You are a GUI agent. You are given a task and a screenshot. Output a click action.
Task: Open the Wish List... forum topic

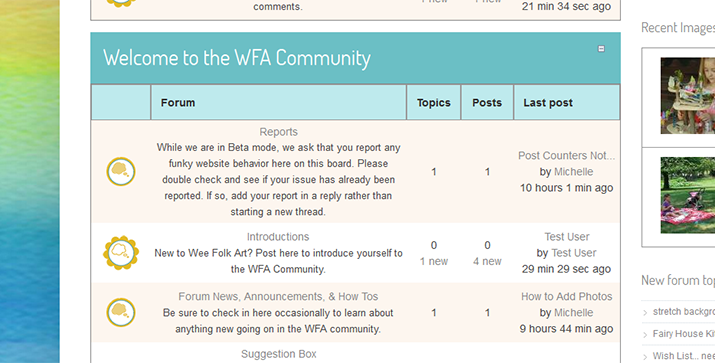684,356
